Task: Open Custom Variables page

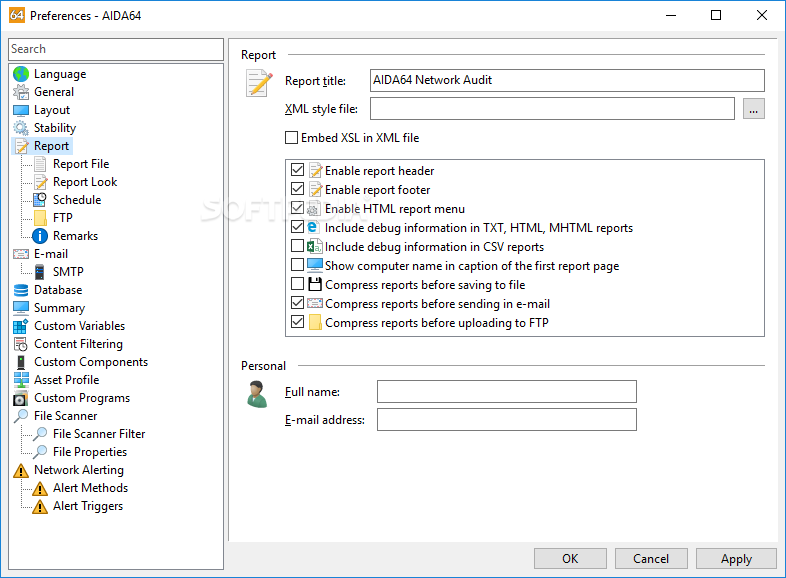Action: pos(79,326)
